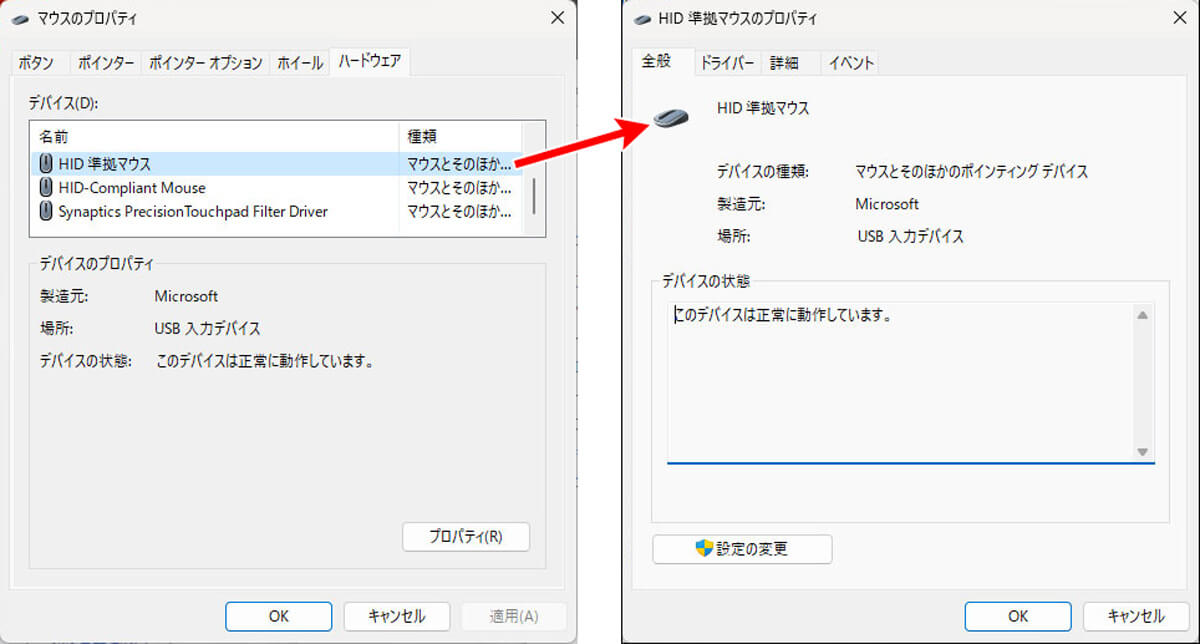Close the マウスのプロパティ window

coord(557,18)
